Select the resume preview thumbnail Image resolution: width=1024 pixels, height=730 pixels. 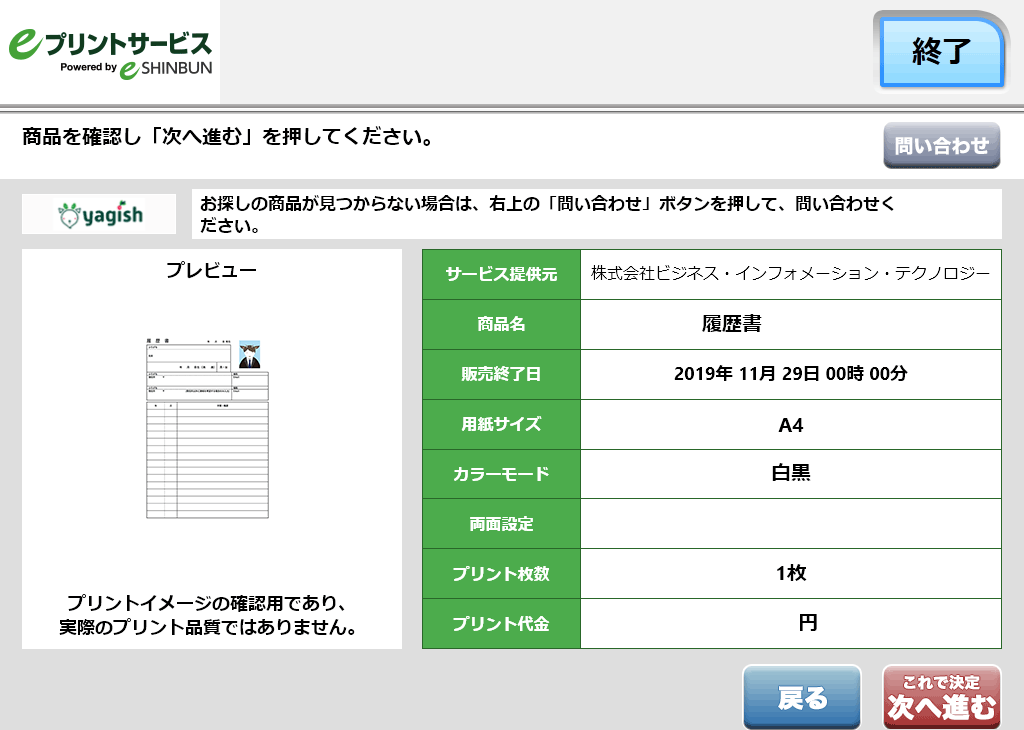pos(207,428)
